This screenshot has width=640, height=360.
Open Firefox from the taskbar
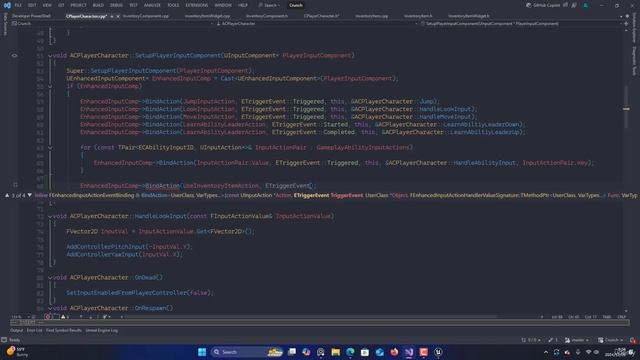(394, 352)
